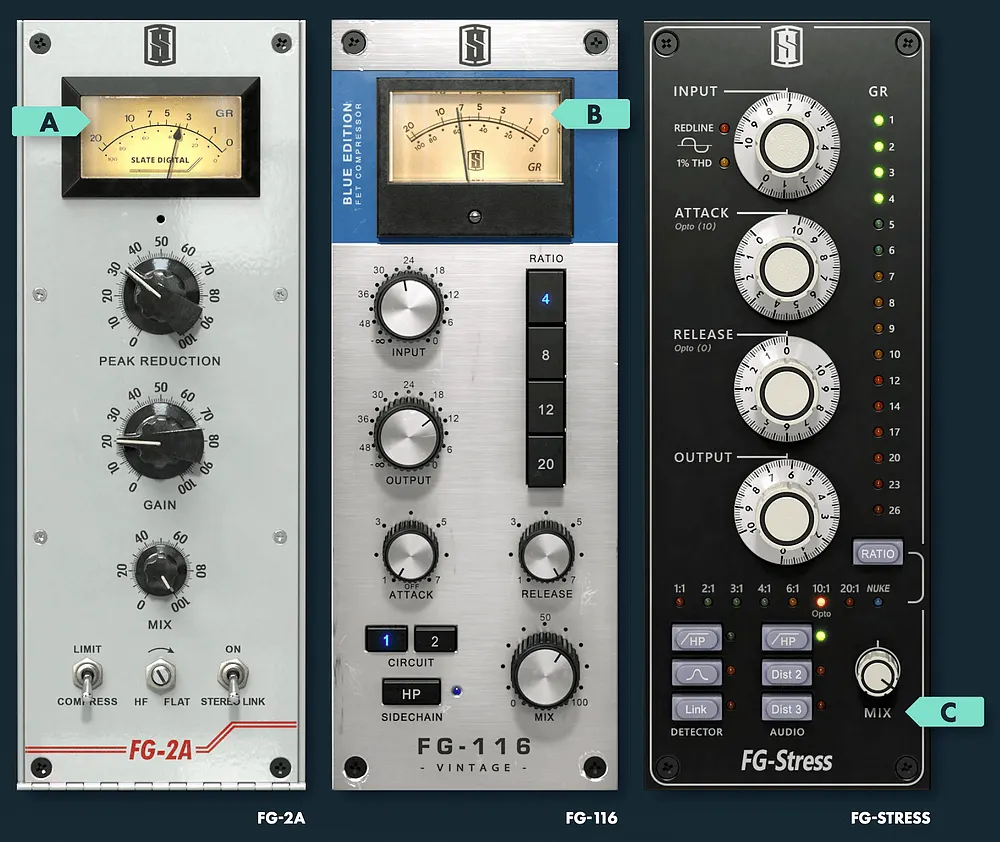Viewport: 1000px width, 842px height.
Task: Toggle the Audio HP filter button
Action: tap(787, 639)
